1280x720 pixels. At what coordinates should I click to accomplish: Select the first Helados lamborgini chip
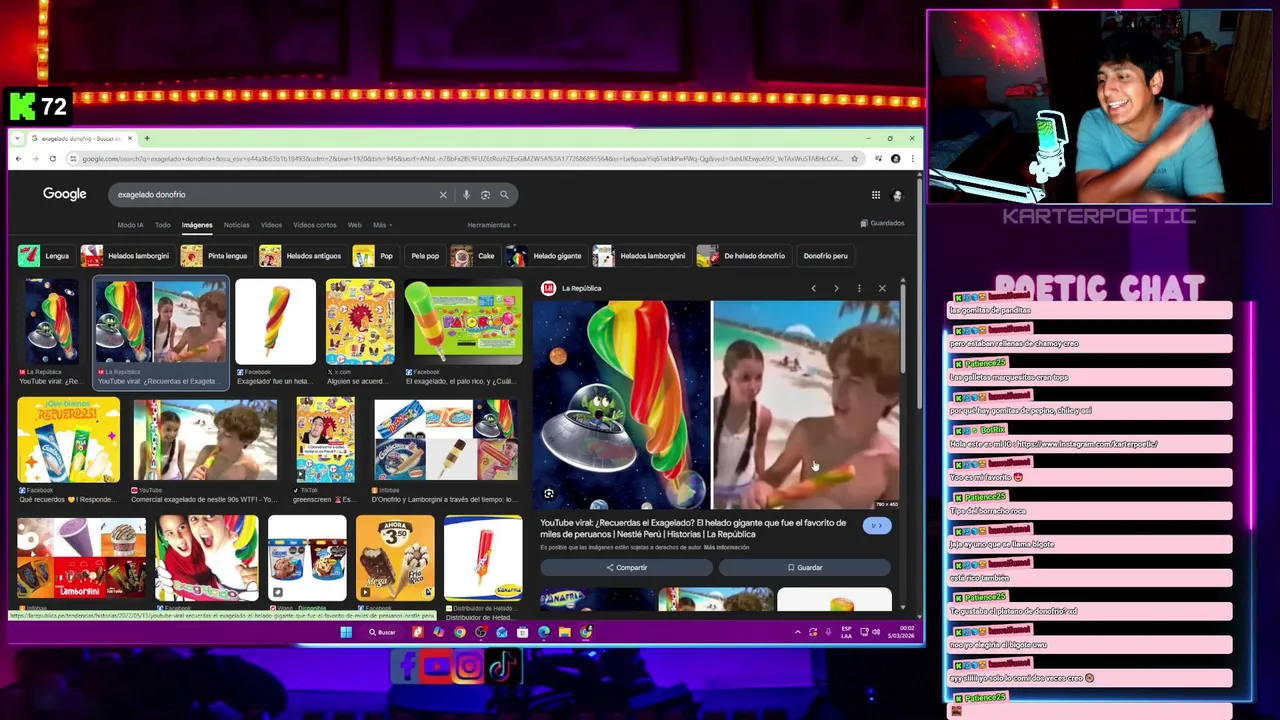(x=126, y=256)
